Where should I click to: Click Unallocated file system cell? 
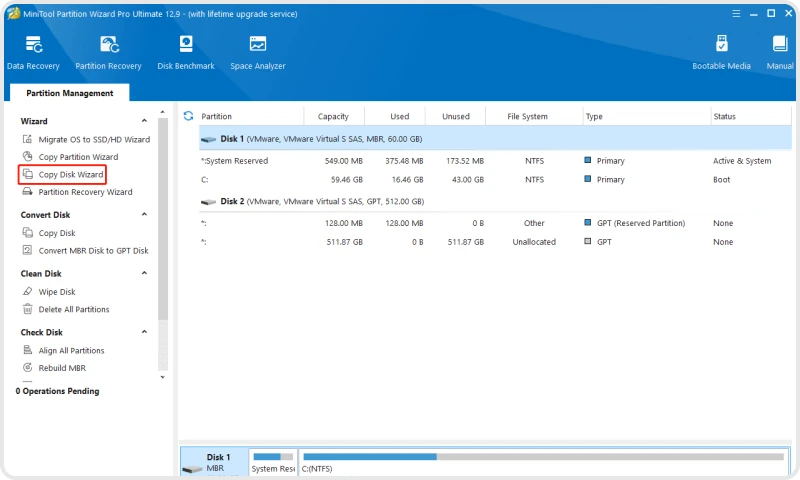click(x=534, y=242)
